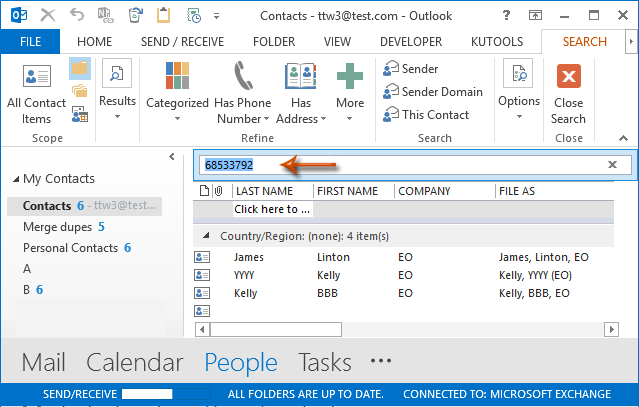Select This Contact search option
Viewport: 639px width, 407px height.
point(426,114)
